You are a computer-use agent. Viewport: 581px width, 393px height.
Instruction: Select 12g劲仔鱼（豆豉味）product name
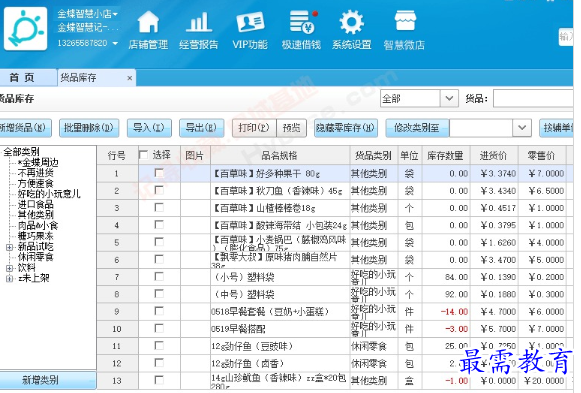point(252,346)
